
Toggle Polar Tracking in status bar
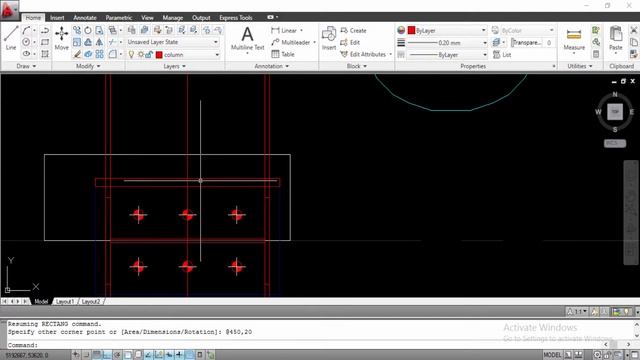(117, 355)
